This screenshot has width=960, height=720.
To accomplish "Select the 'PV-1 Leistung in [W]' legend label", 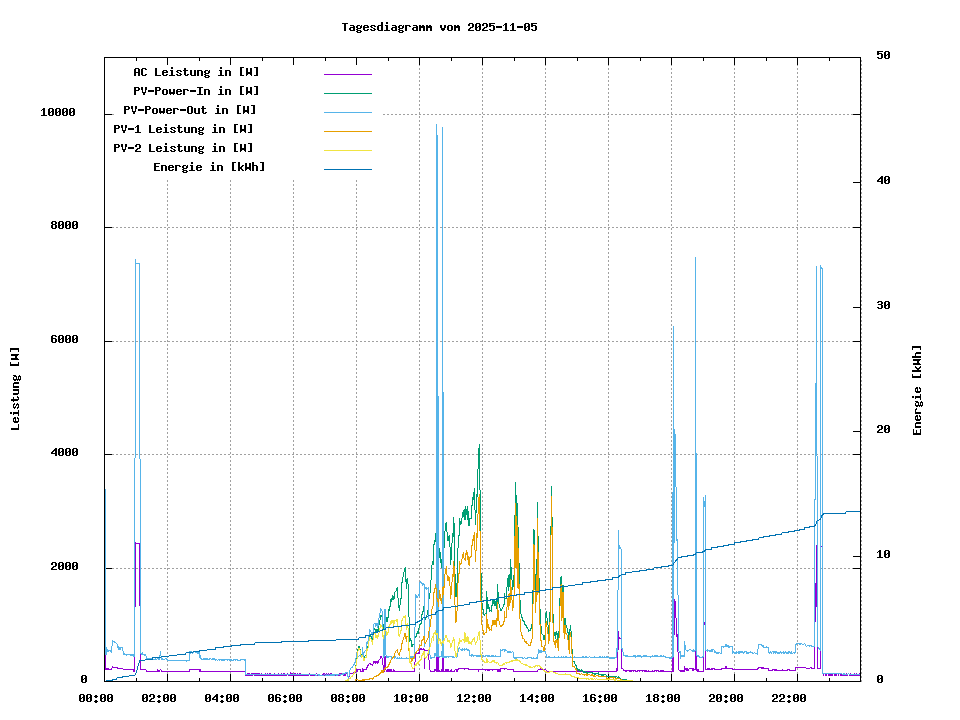I will point(183,129).
